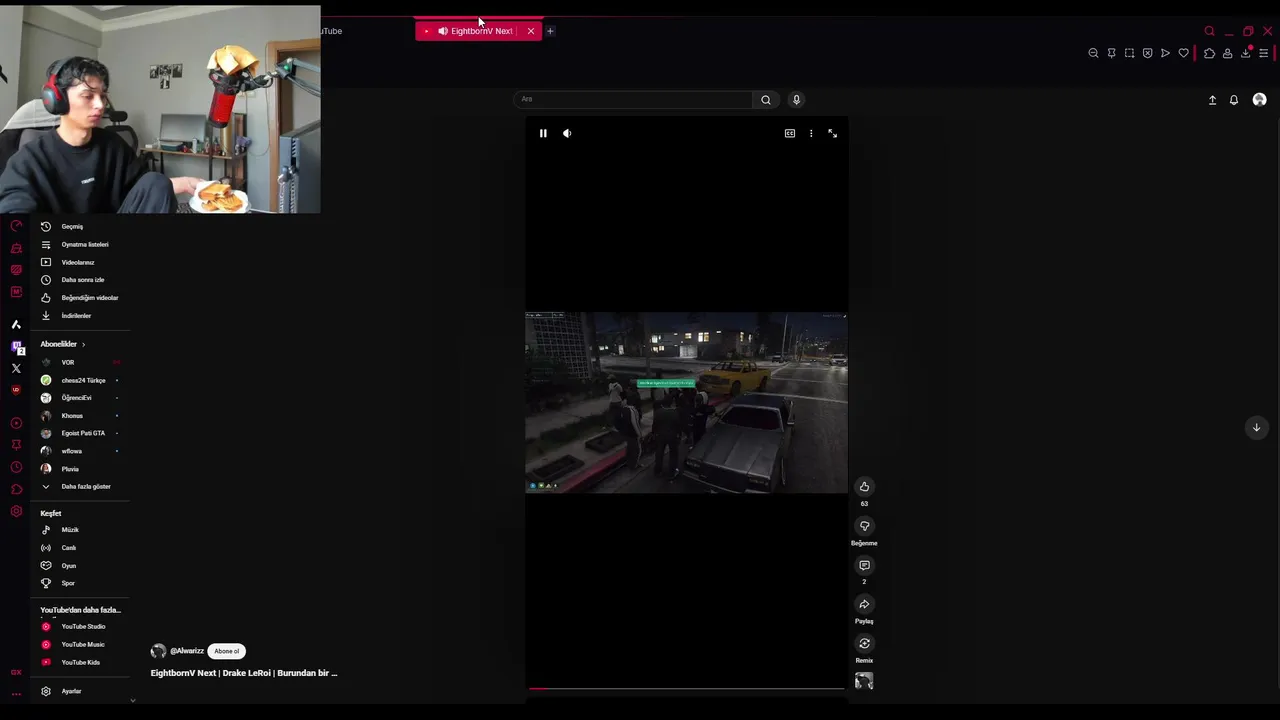Click the YouTube search field
Viewport: 1280px width, 720px height.
click(634, 99)
